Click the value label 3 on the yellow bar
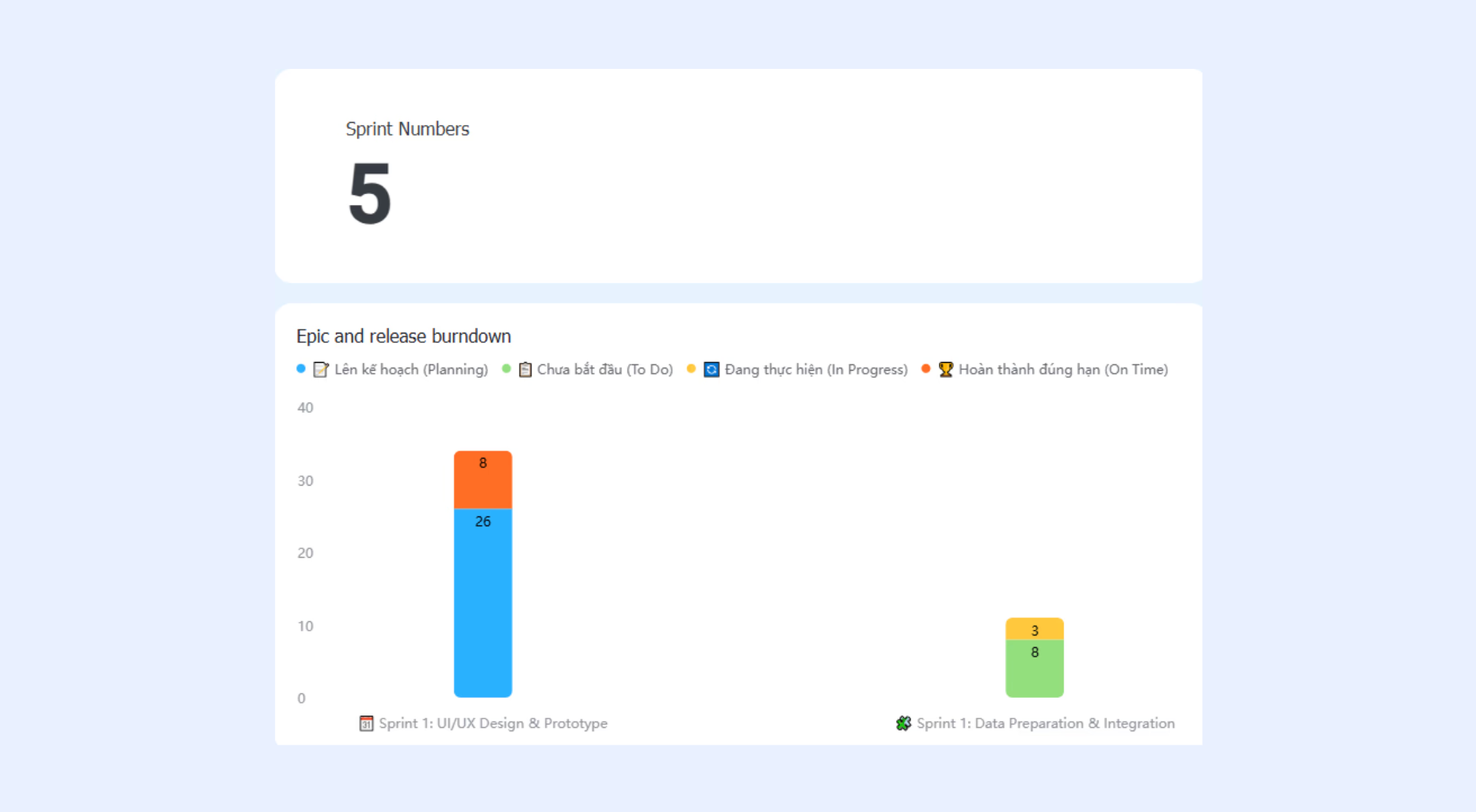Screen dimensions: 1476x812 click(1035, 631)
